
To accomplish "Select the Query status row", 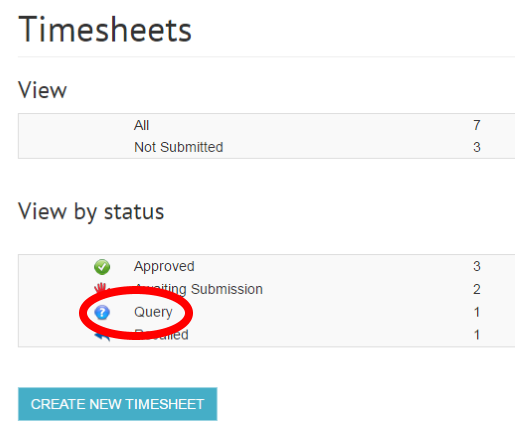I will tap(267, 312).
